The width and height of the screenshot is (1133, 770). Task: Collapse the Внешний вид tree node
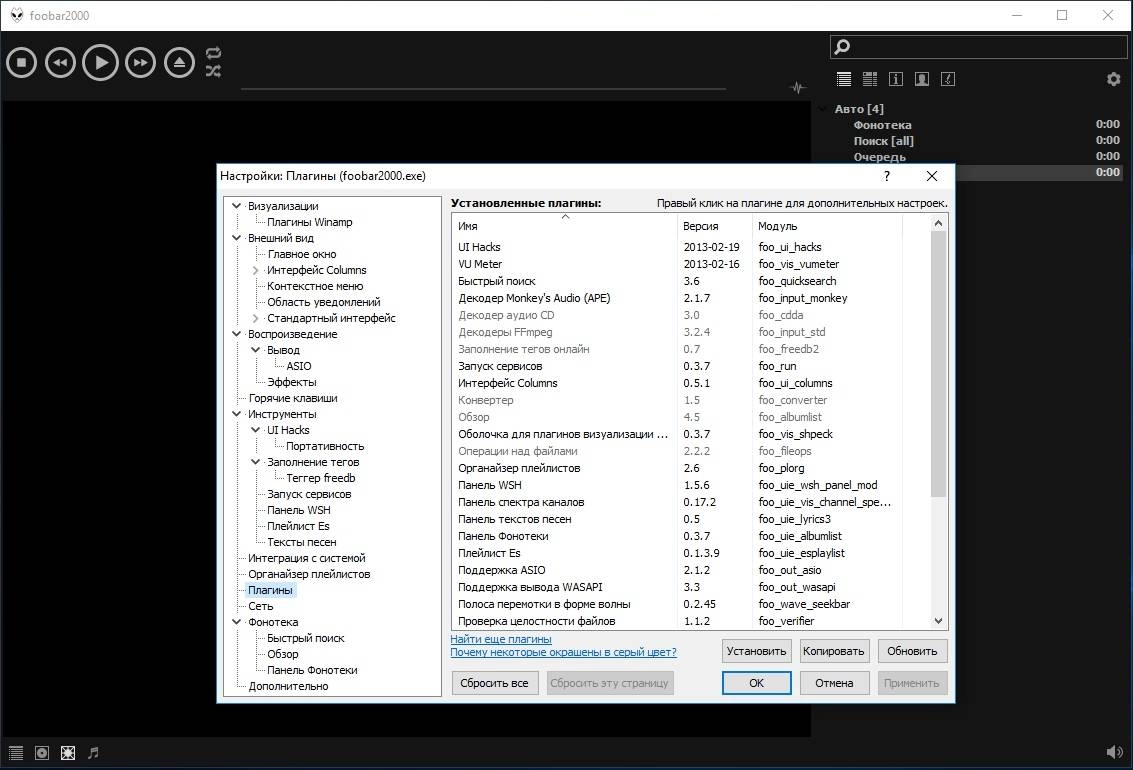[236, 238]
